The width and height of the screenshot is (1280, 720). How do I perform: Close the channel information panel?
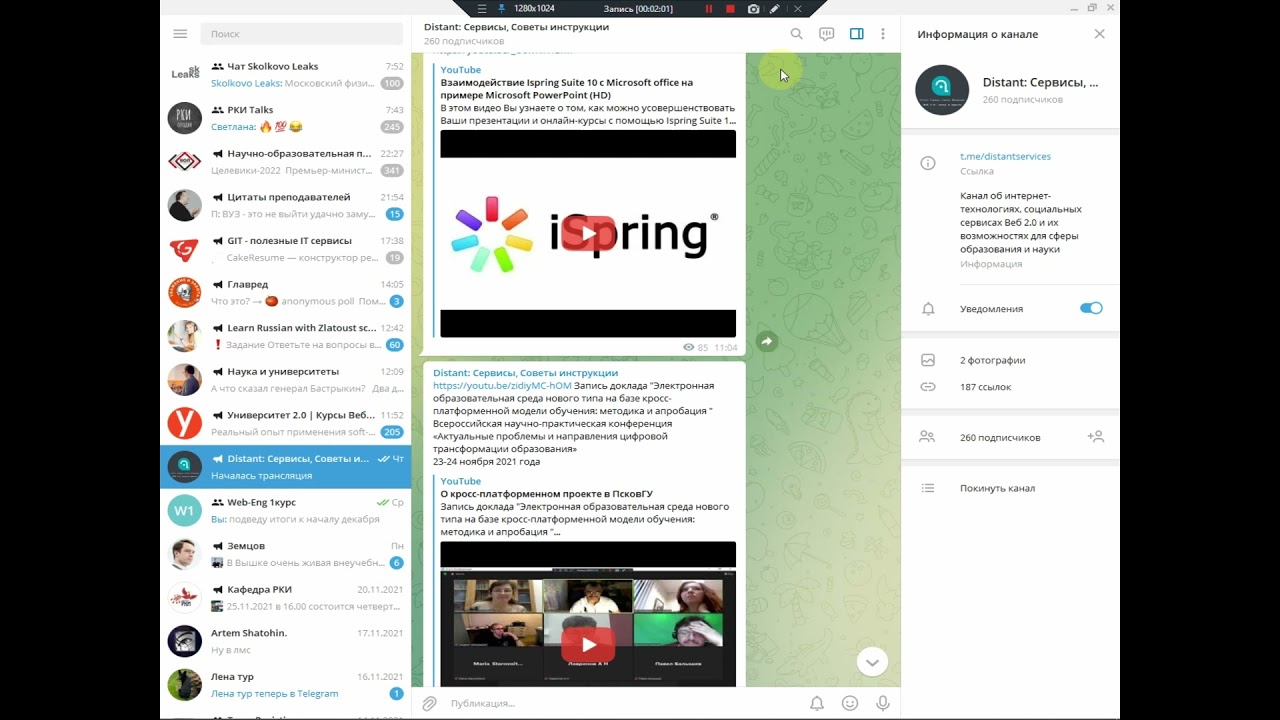(1099, 33)
